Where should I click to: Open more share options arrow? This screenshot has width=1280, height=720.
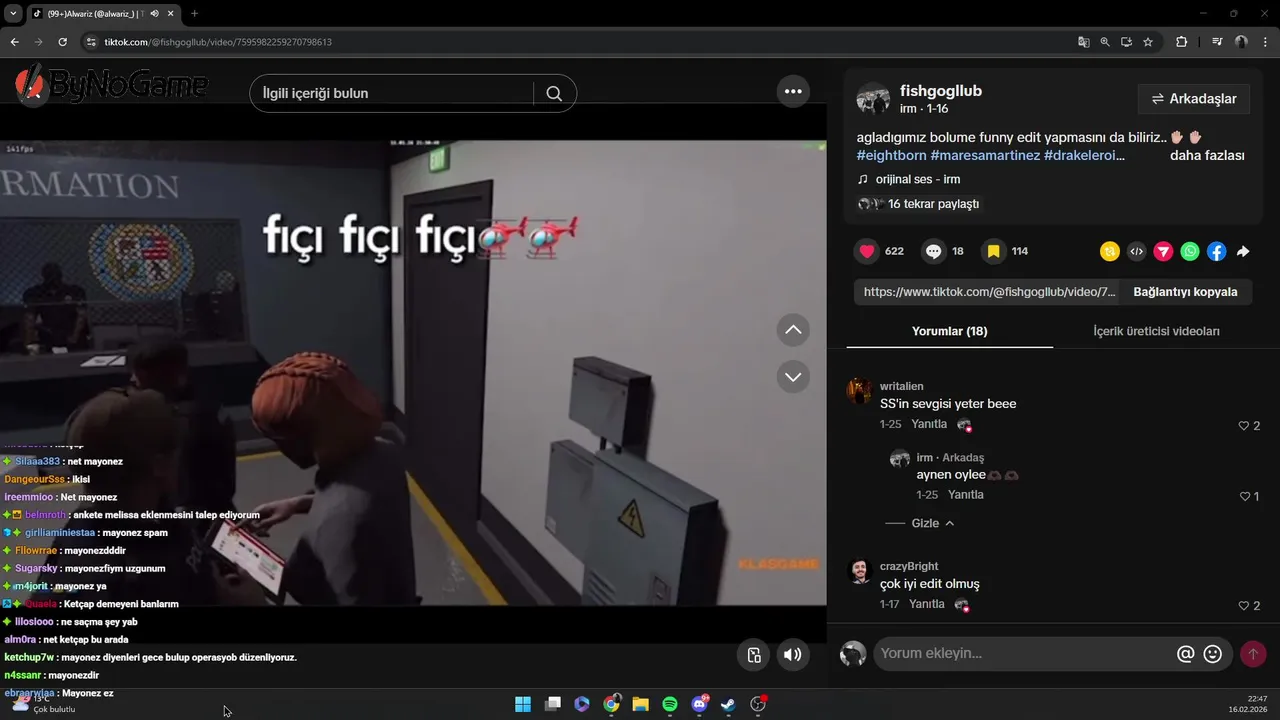pyautogui.click(x=1243, y=252)
